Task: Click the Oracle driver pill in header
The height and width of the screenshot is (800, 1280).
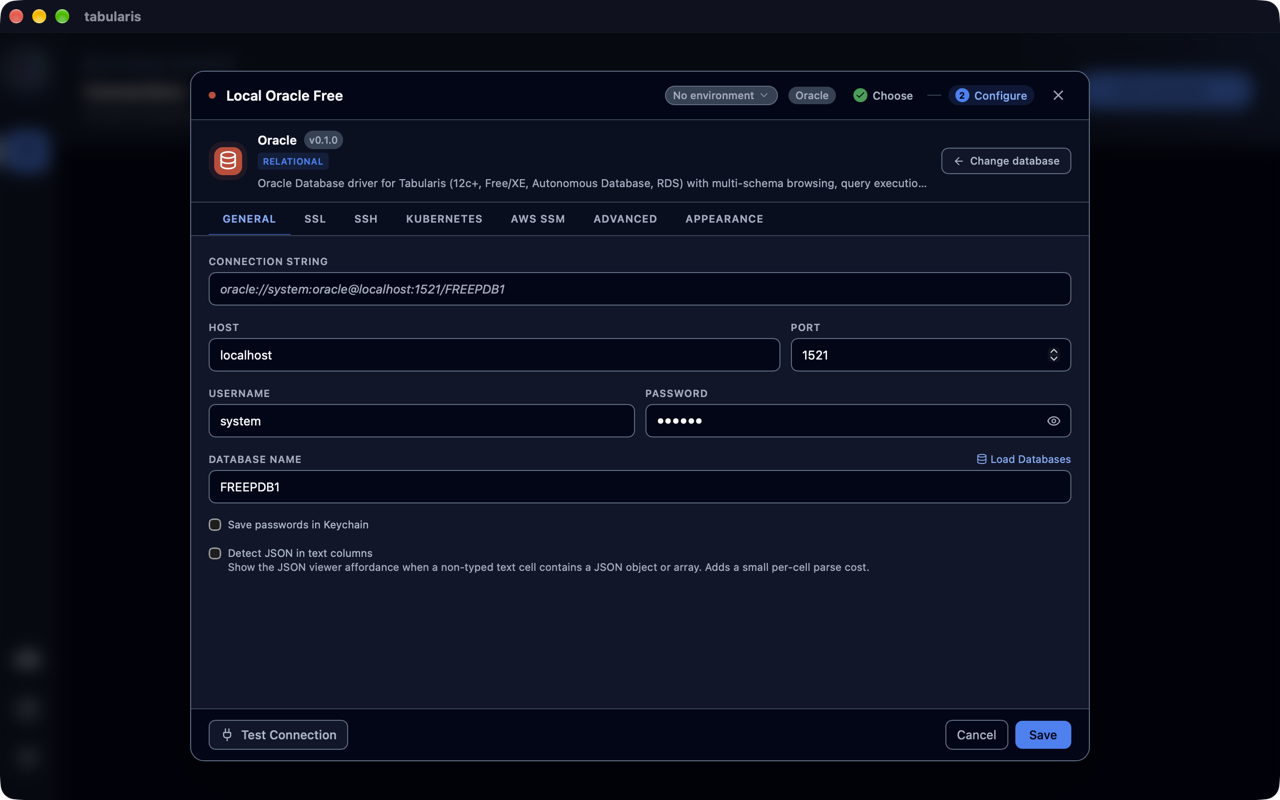Action: [x=812, y=96]
